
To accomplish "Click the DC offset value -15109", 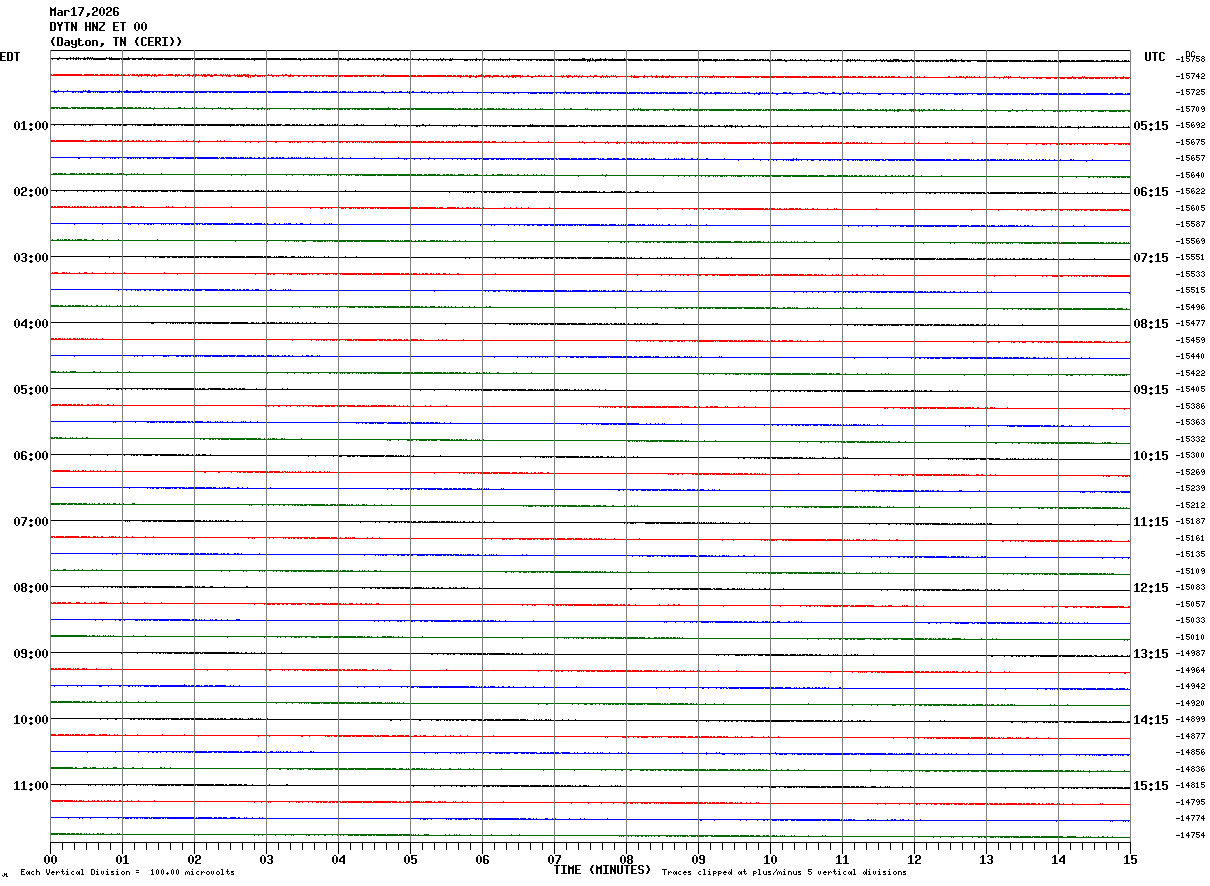I will pyautogui.click(x=1191, y=572).
